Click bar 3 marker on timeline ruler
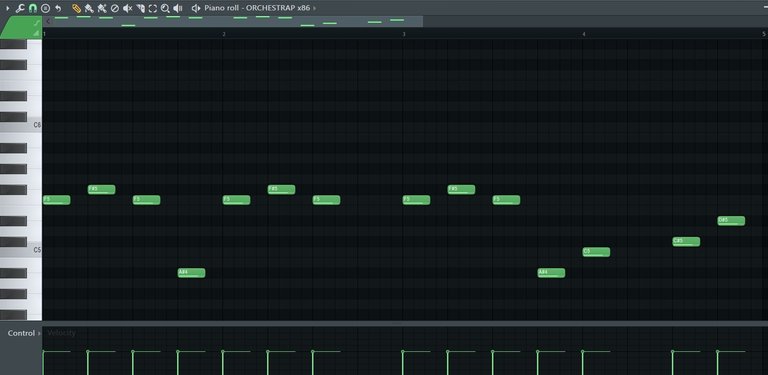768x375 pixels. [x=404, y=34]
